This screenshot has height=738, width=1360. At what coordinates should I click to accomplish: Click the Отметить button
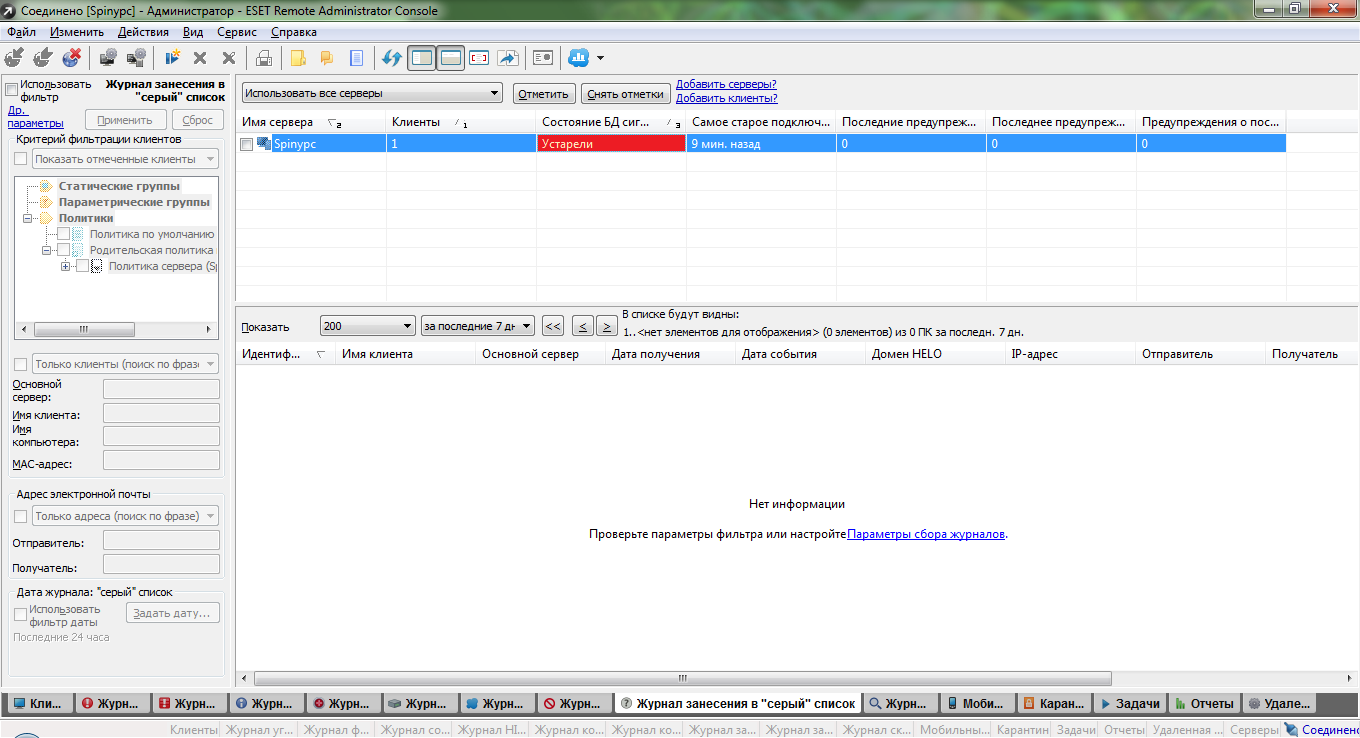coord(544,94)
